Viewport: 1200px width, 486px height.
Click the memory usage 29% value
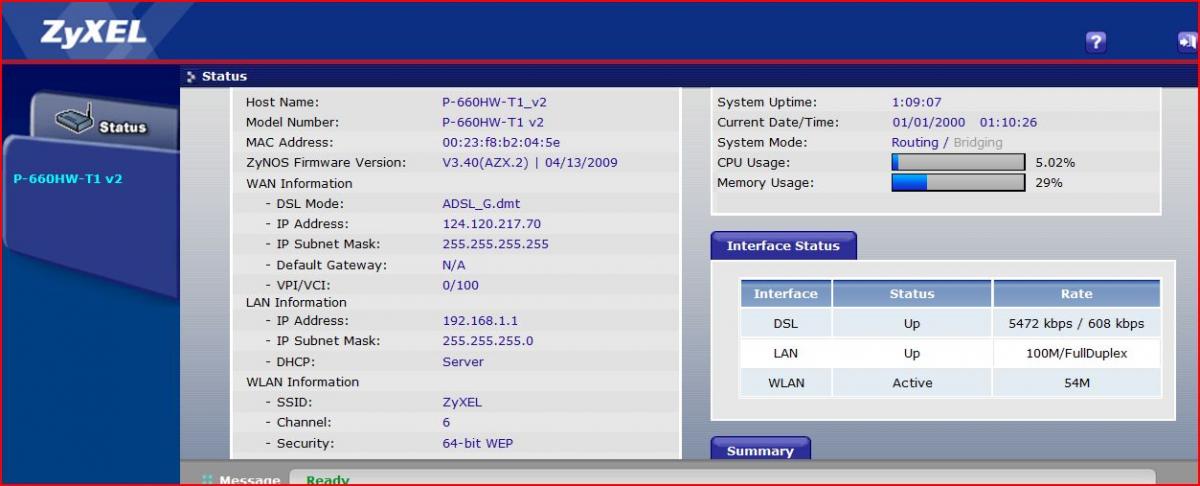click(1049, 182)
